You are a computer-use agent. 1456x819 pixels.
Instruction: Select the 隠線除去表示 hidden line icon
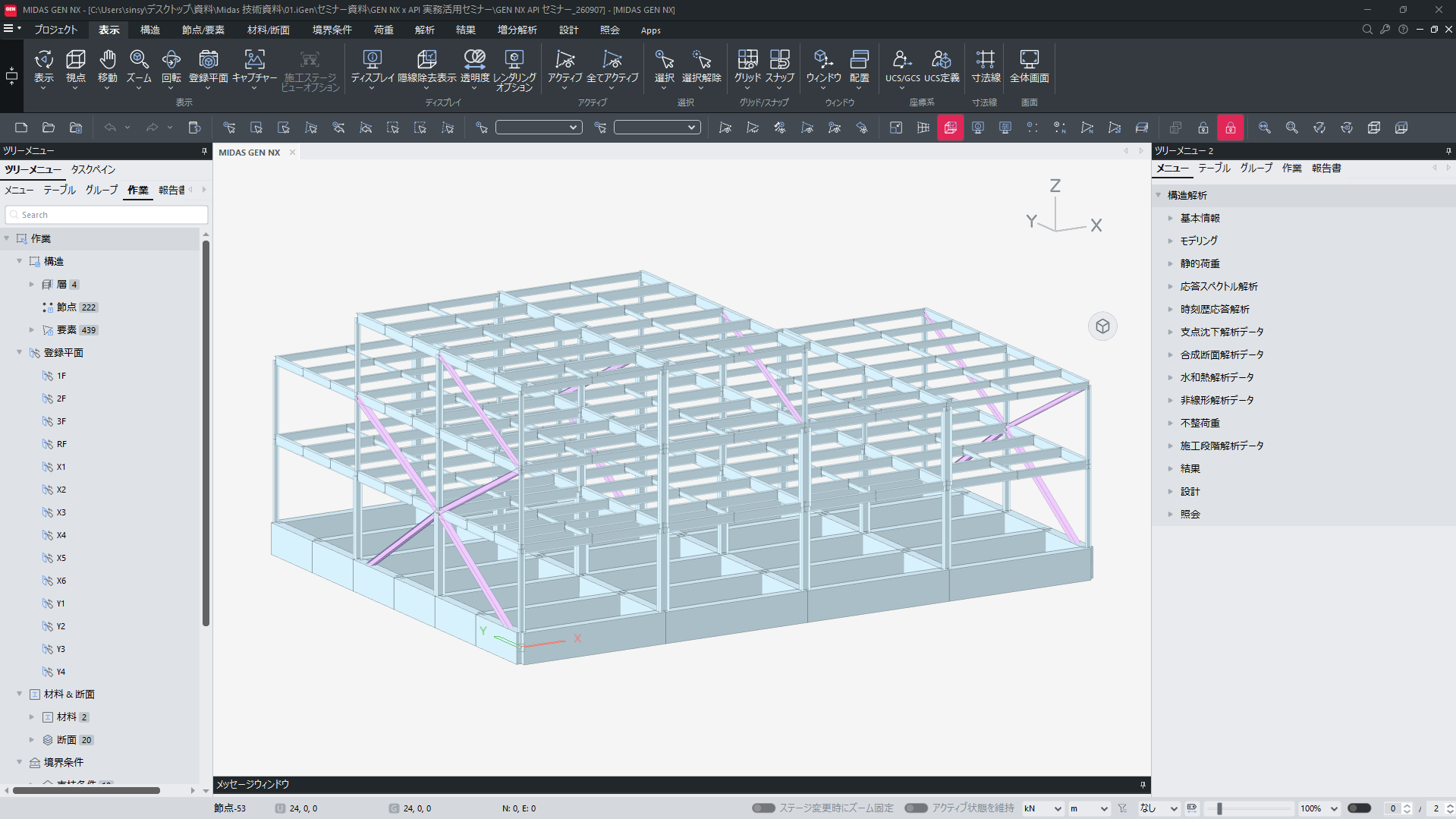427,66
